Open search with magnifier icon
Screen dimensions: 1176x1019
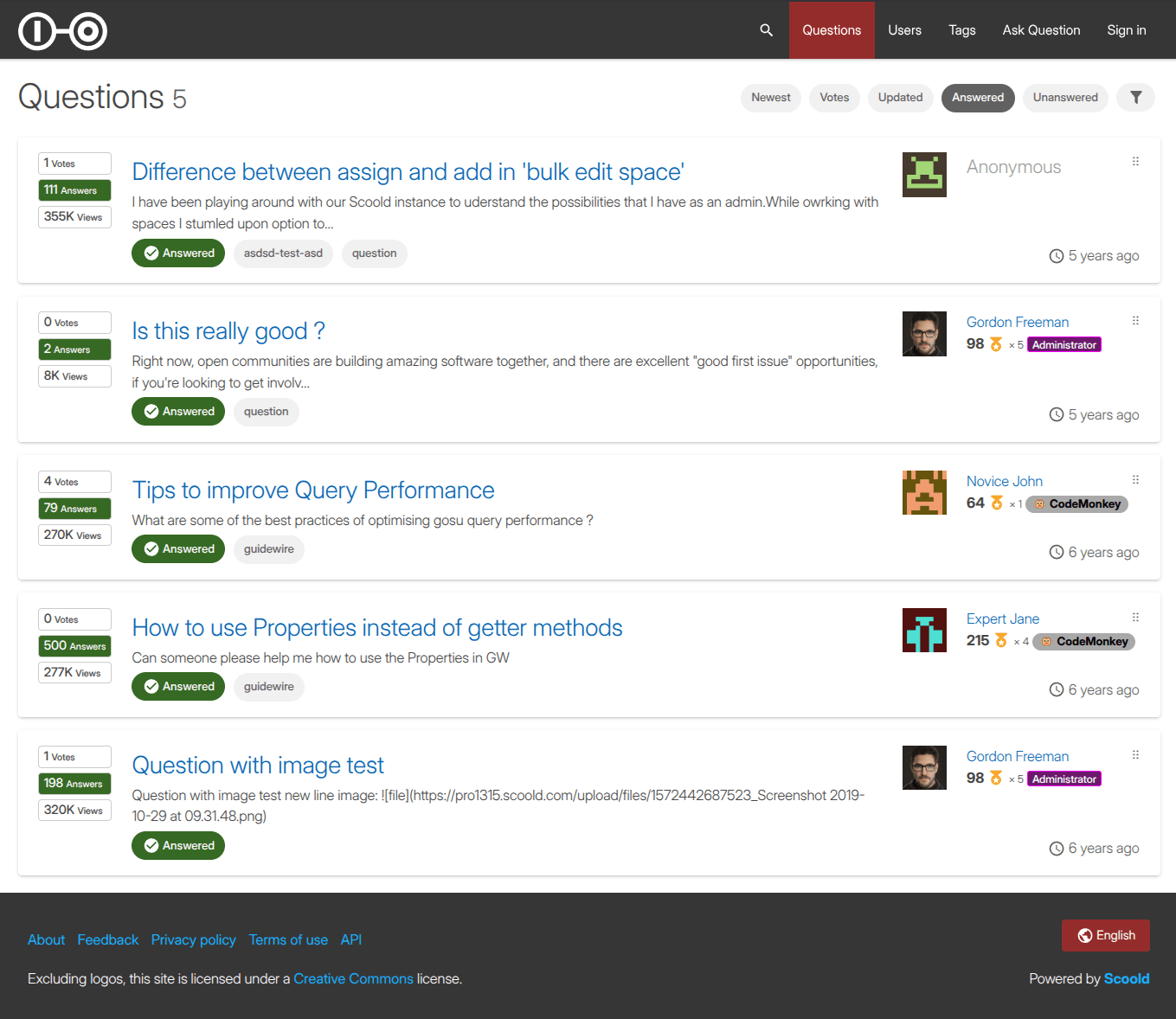coord(766,30)
